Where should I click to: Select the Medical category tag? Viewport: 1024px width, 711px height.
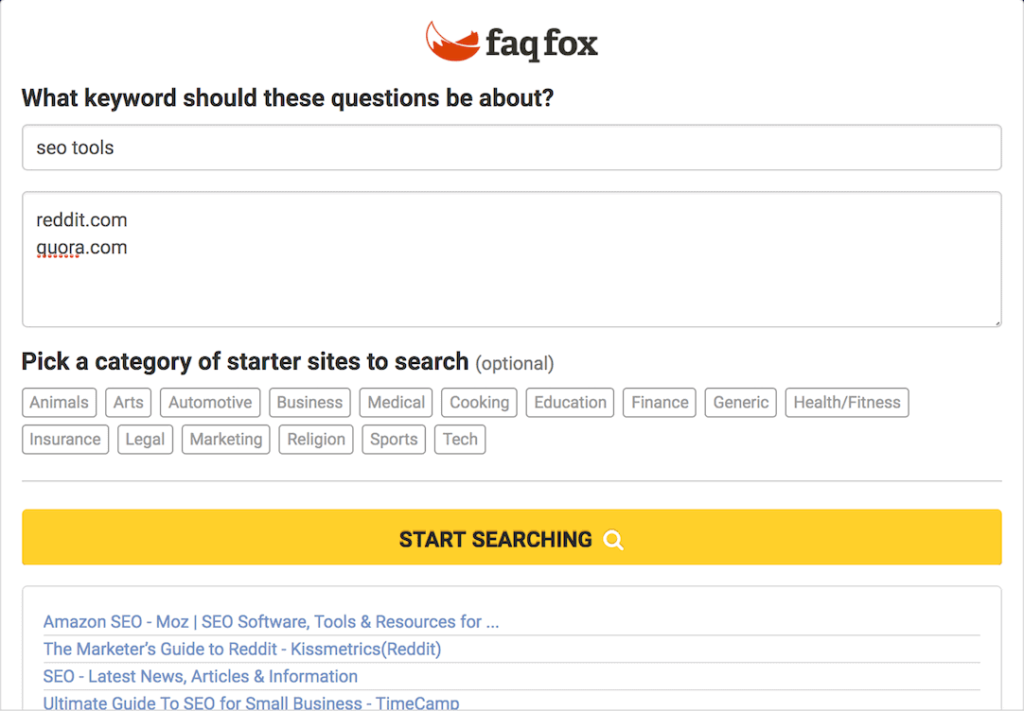pyautogui.click(x=396, y=402)
